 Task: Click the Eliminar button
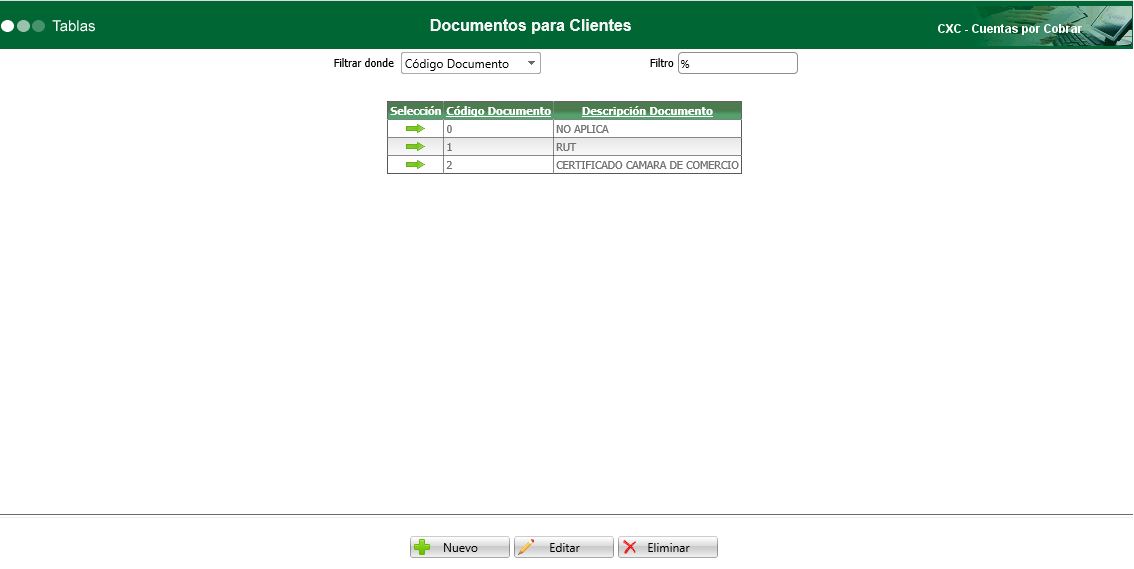[668, 547]
